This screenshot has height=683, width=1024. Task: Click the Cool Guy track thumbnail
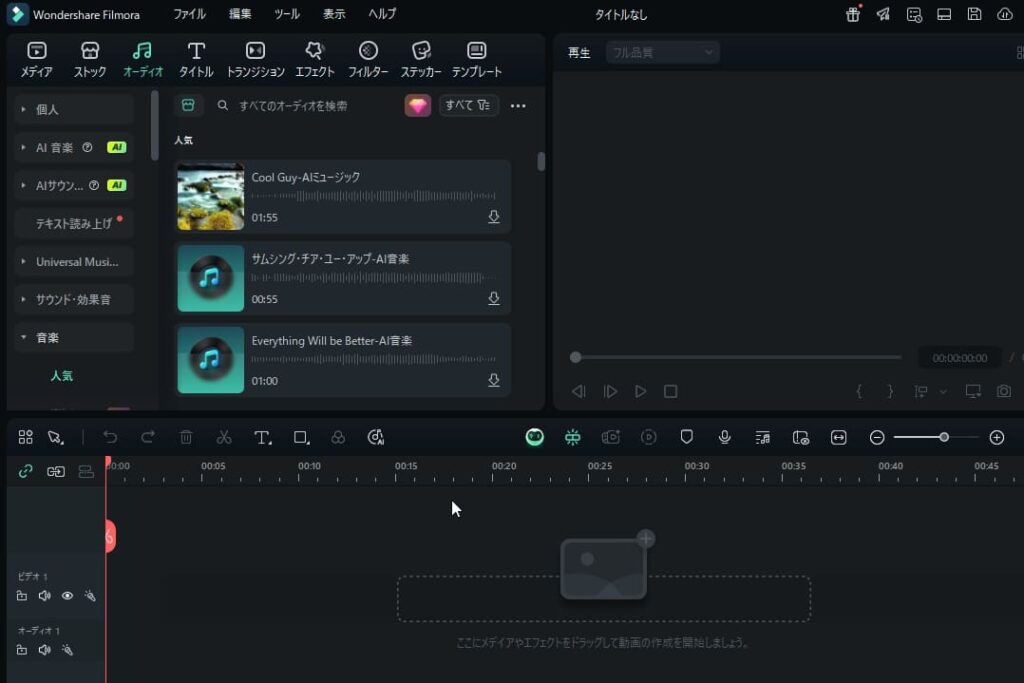210,197
